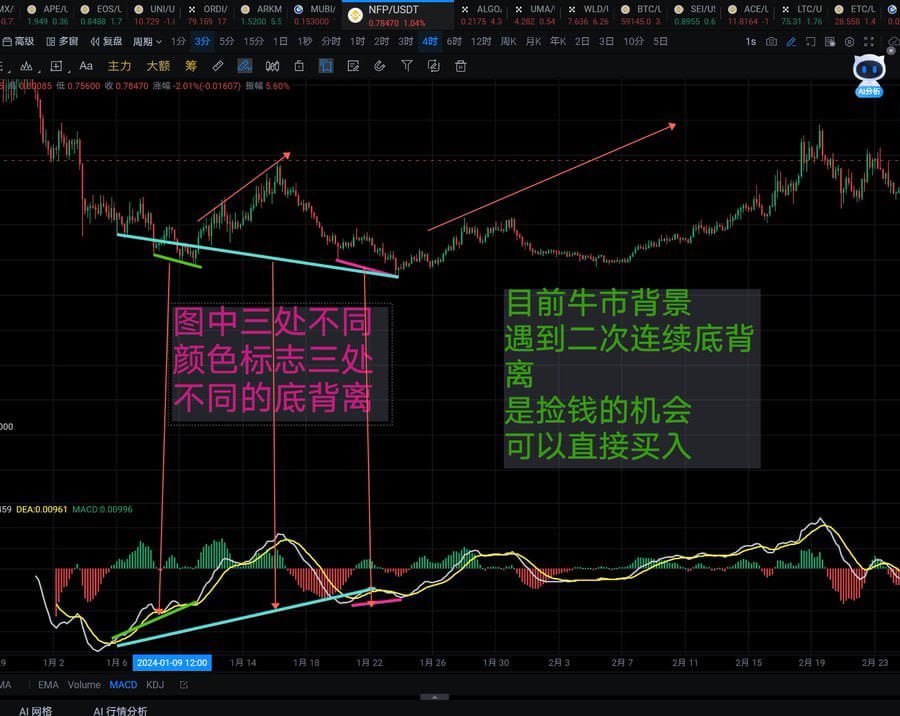The image size is (900, 716).
Task: Start replay mode with the 复盘 button
Action: 107,42
